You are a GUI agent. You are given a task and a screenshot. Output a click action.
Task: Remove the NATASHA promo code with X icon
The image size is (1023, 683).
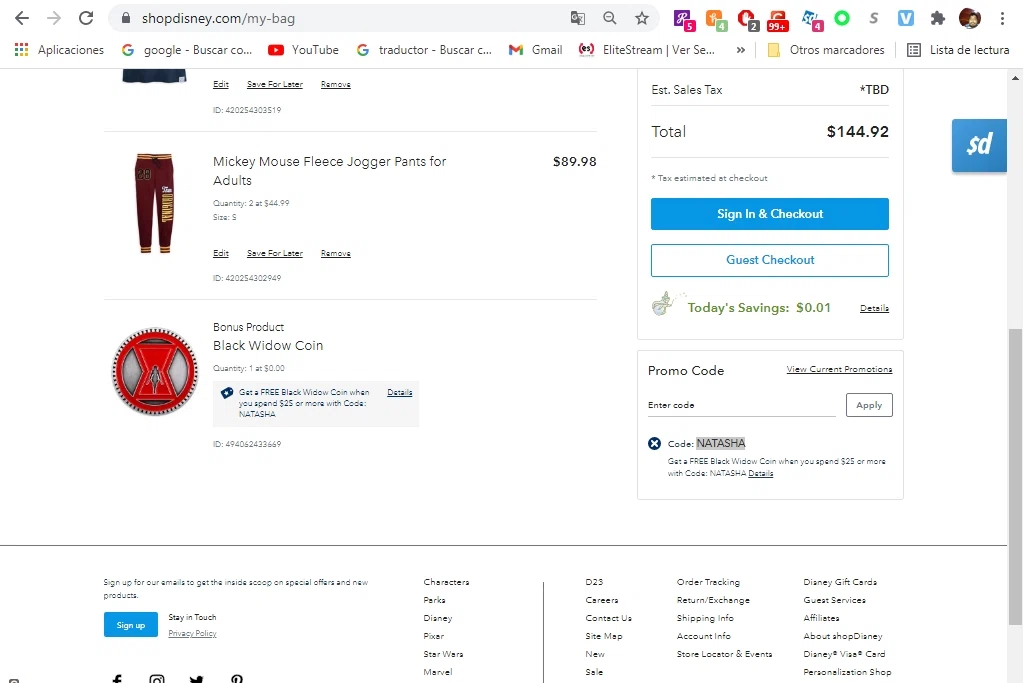654,444
